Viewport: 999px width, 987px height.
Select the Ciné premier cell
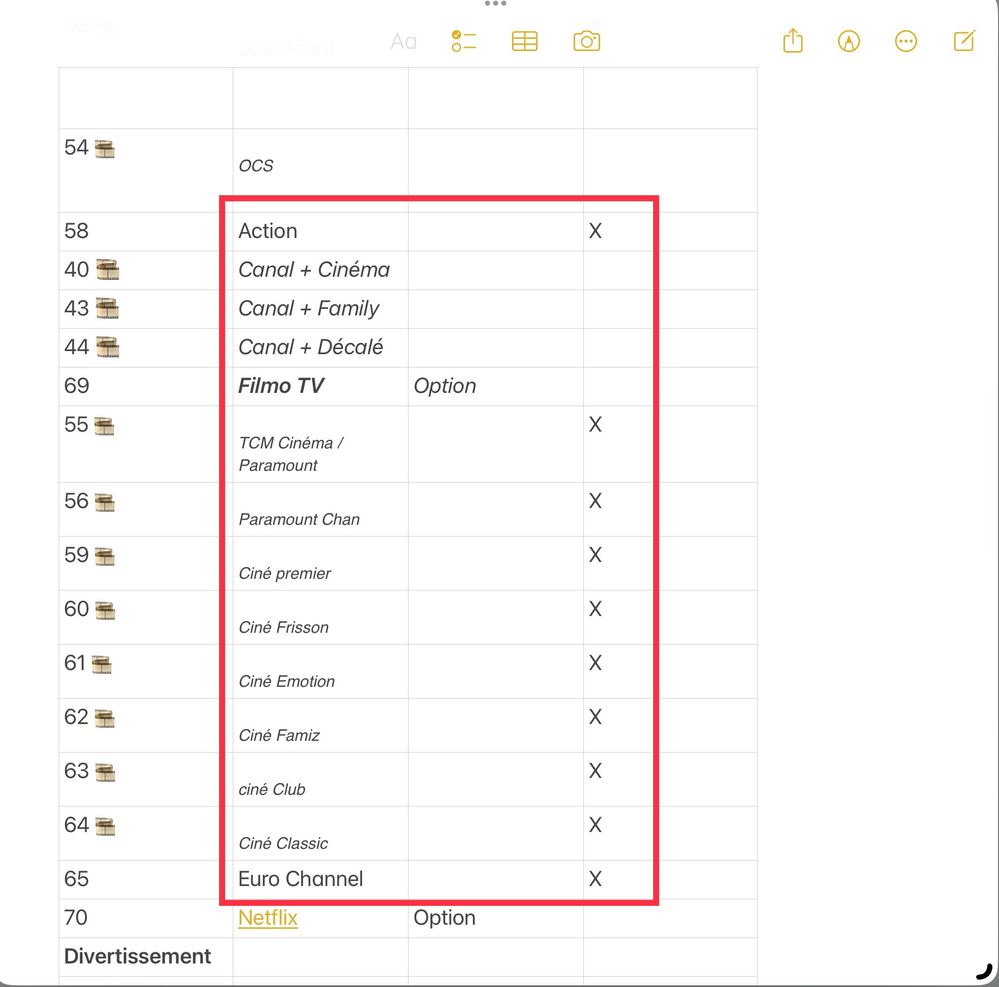(x=320, y=563)
